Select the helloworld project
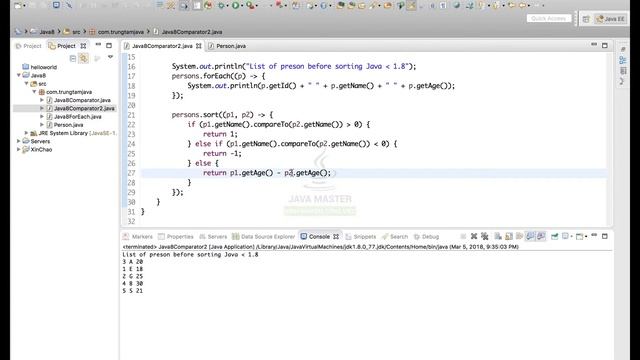 coord(43,67)
